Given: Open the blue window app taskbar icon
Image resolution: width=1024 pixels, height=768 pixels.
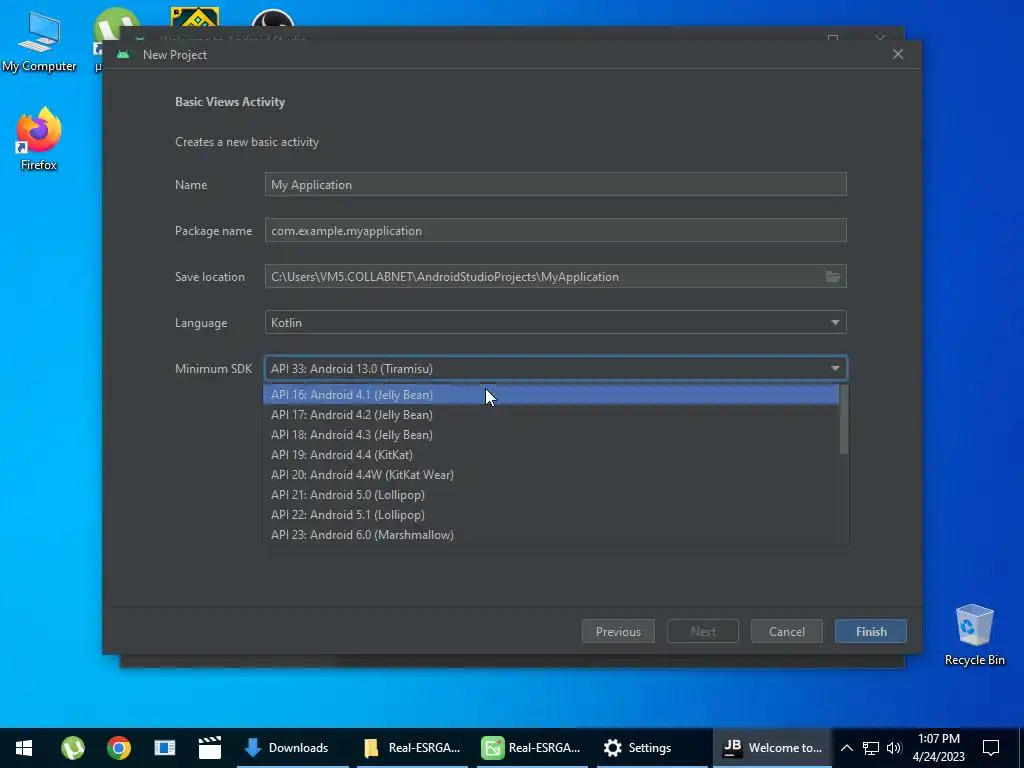Looking at the screenshot, I should click(165, 748).
